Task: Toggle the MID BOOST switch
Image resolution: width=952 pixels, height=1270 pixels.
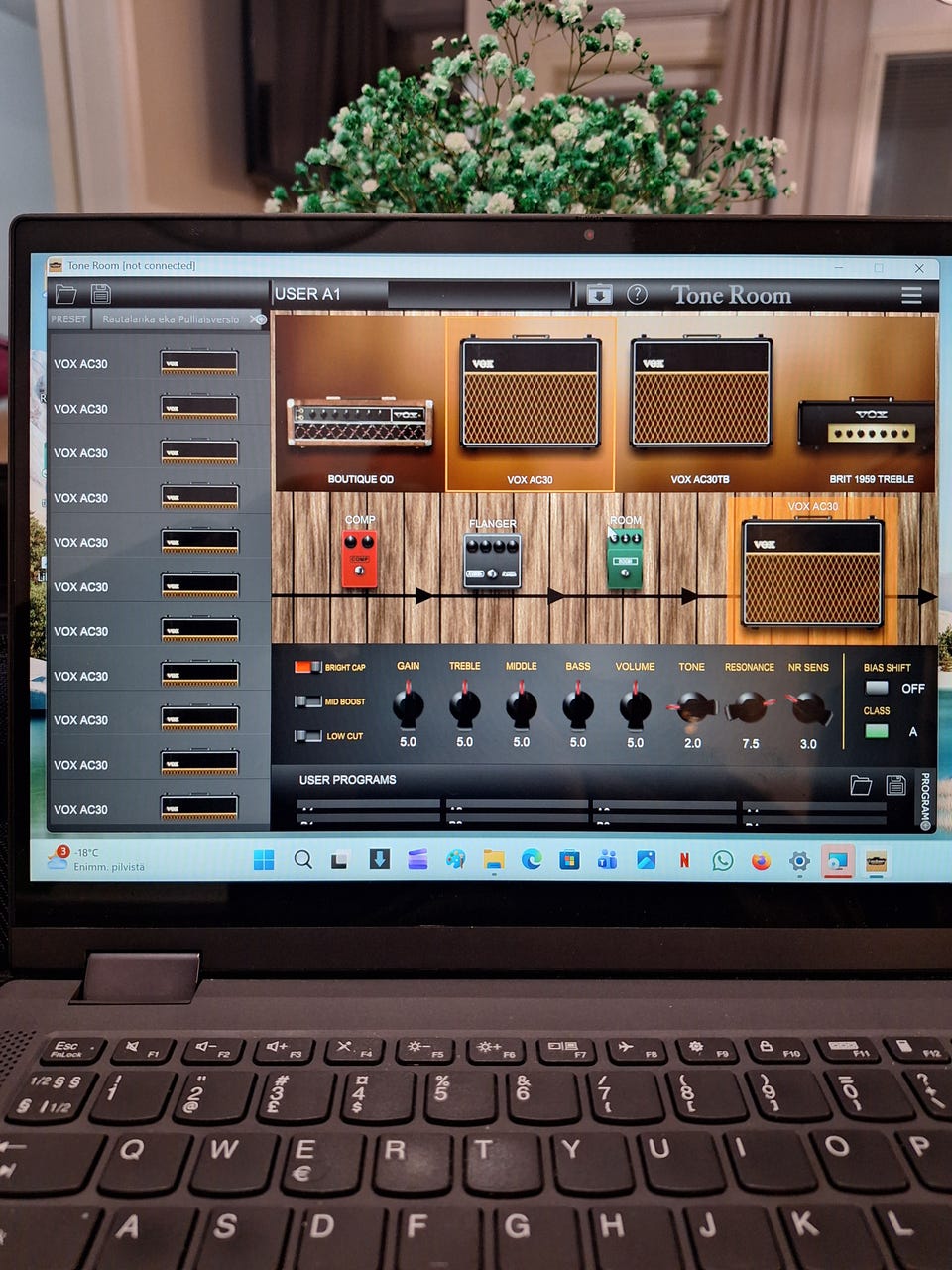Action: coord(308,701)
